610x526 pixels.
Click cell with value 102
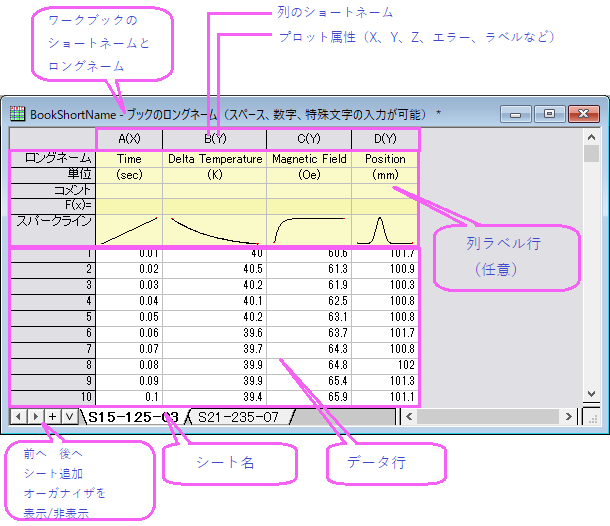[385, 365]
